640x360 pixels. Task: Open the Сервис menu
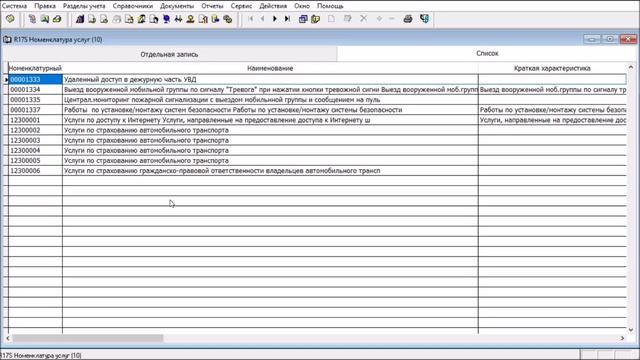click(241, 6)
